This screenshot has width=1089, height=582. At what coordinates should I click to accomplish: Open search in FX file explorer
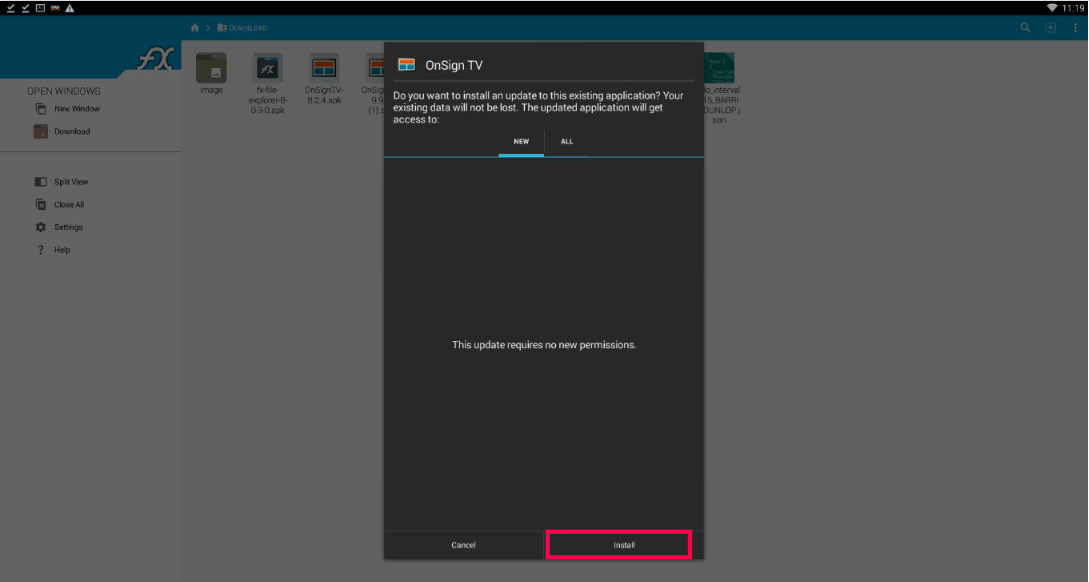pos(1025,28)
